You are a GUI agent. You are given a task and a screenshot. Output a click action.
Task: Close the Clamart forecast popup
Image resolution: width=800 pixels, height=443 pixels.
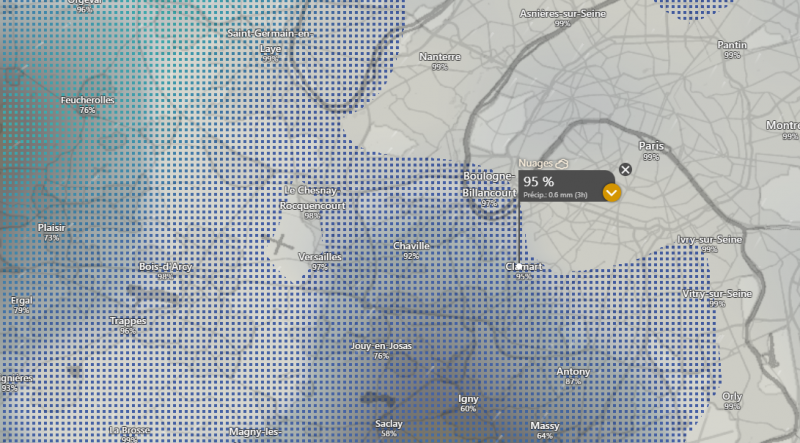(625, 169)
